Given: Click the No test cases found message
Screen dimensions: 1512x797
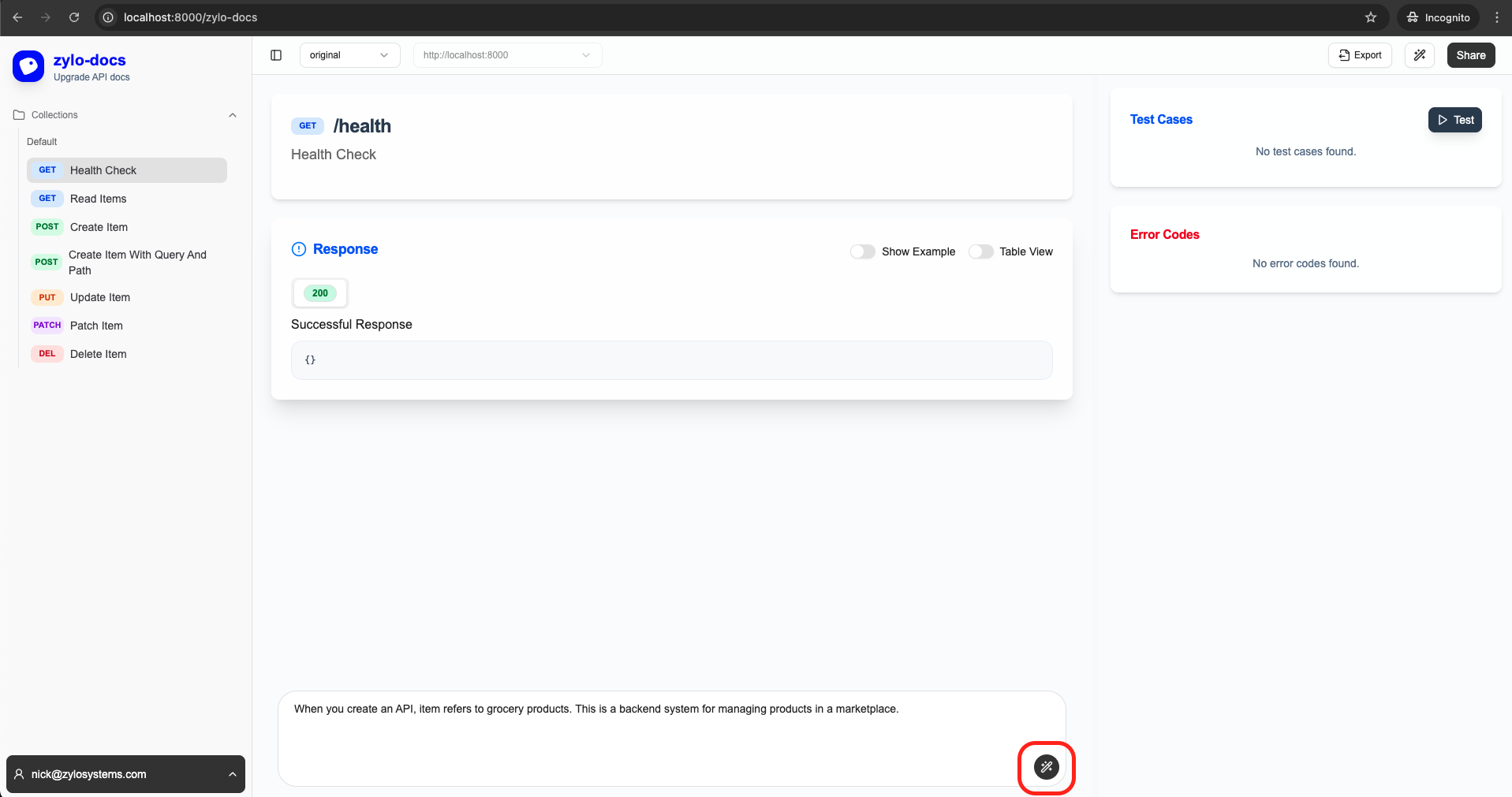Looking at the screenshot, I should [x=1306, y=151].
